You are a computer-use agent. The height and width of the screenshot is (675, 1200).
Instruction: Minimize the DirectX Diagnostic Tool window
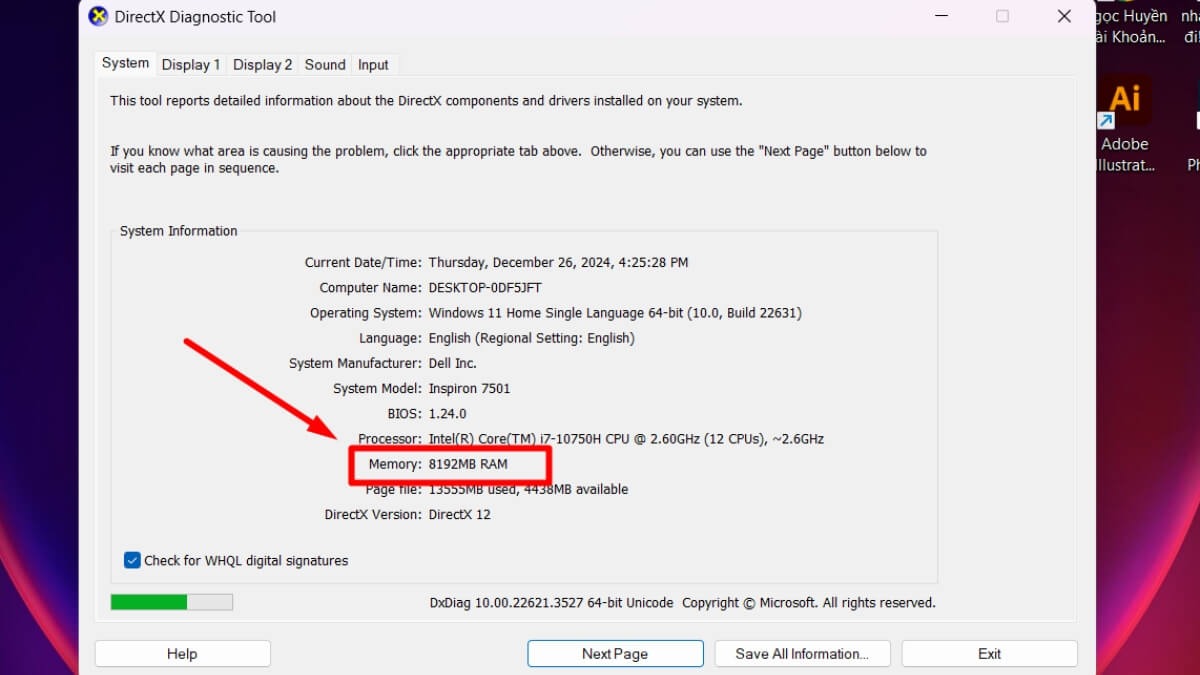pos(941,16)
